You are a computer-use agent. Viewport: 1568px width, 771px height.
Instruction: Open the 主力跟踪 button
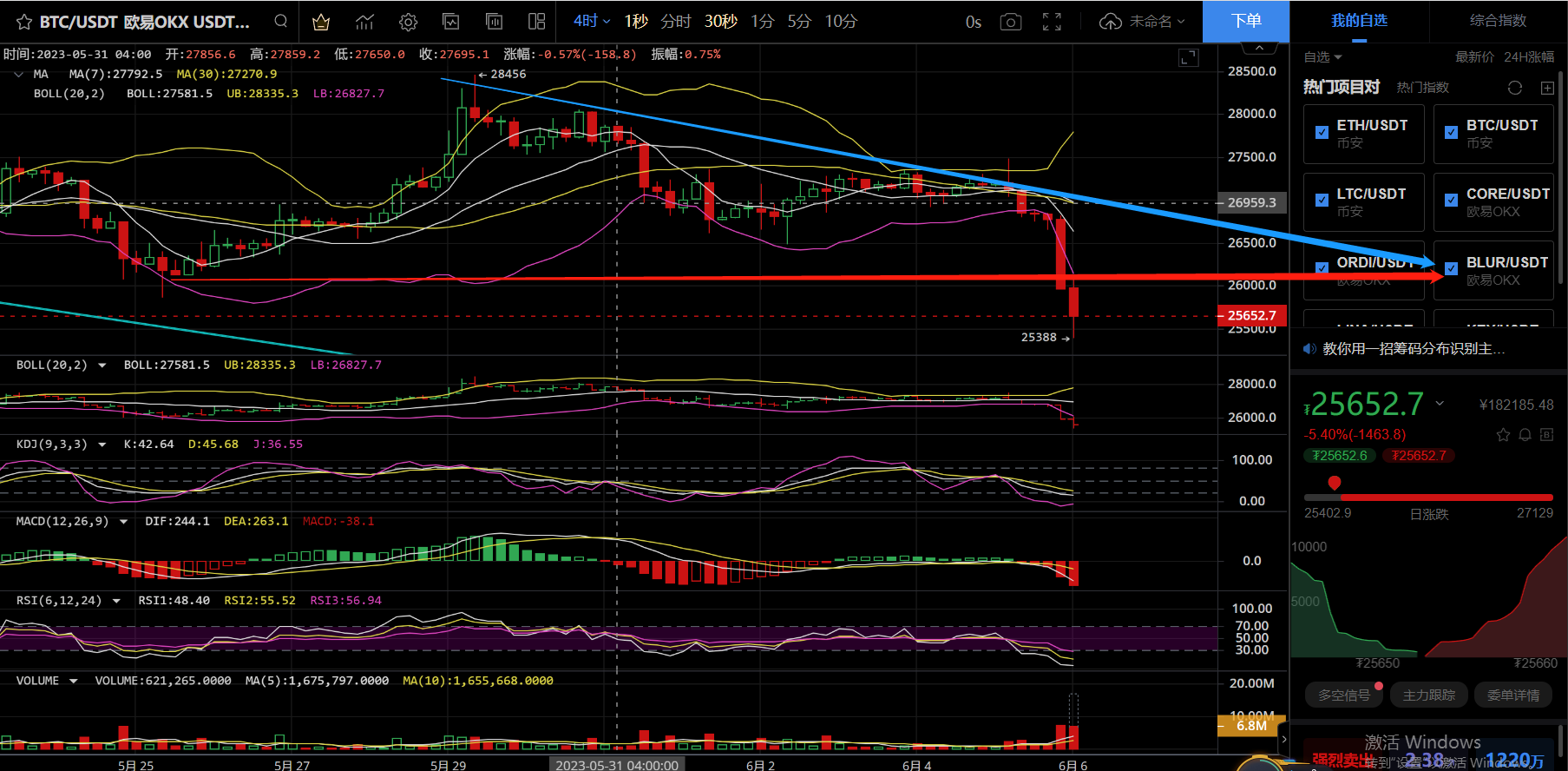click(1428, 695)
